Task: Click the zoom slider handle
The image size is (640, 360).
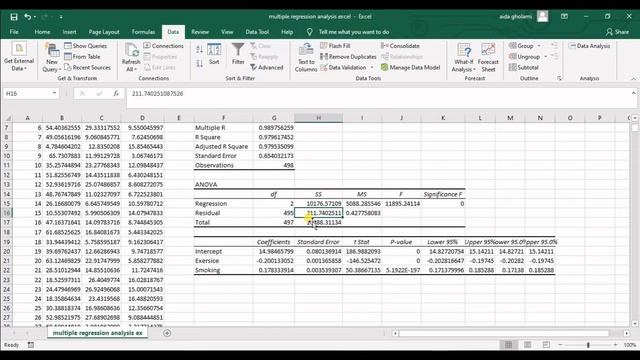Action: click(x=588, y=345)
